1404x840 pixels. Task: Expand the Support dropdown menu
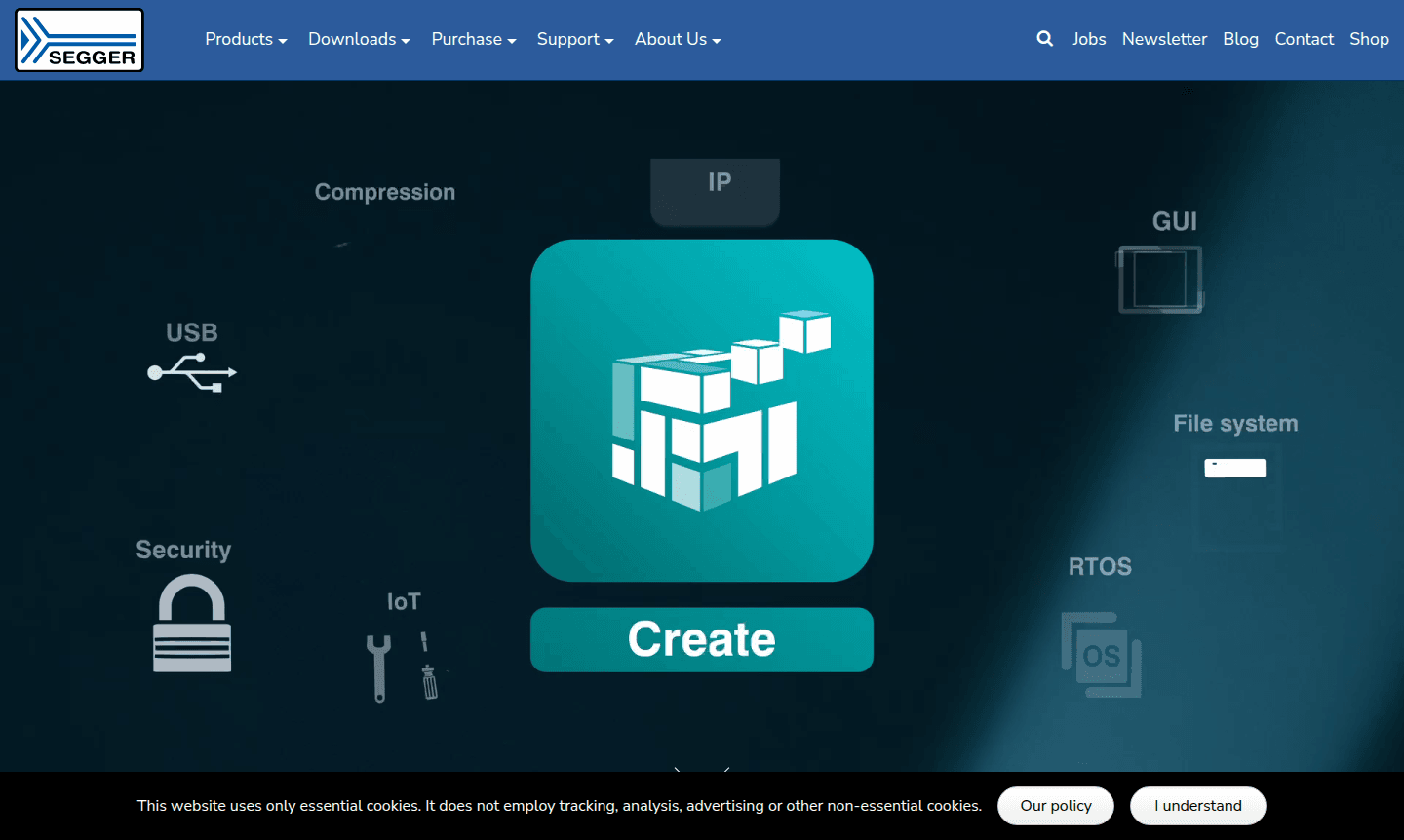575,39
